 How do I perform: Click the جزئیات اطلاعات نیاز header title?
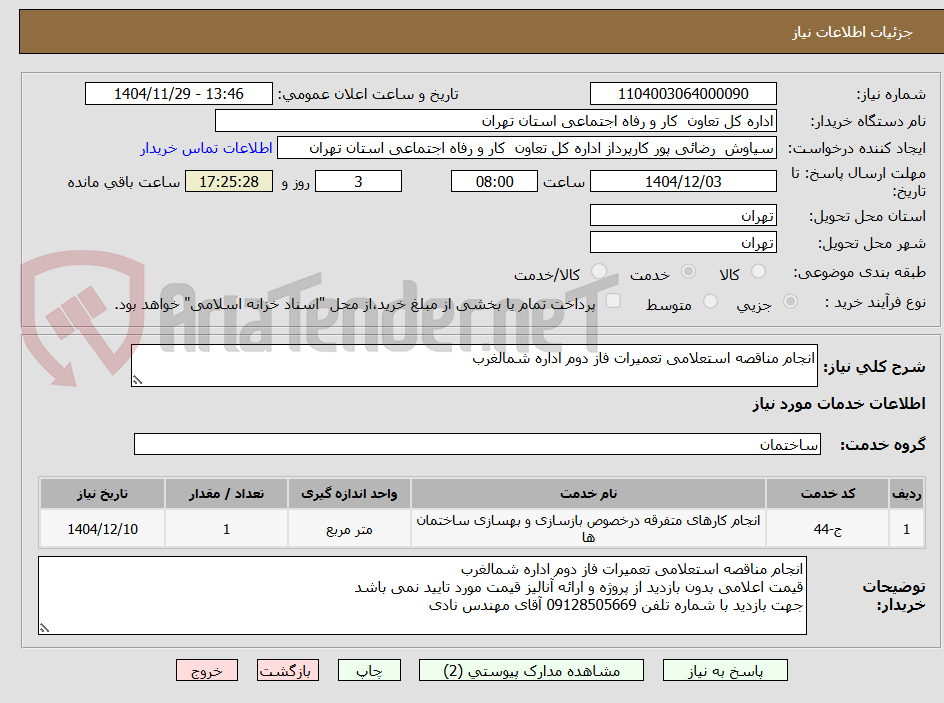pyautogui.click(x=852, y=32)
